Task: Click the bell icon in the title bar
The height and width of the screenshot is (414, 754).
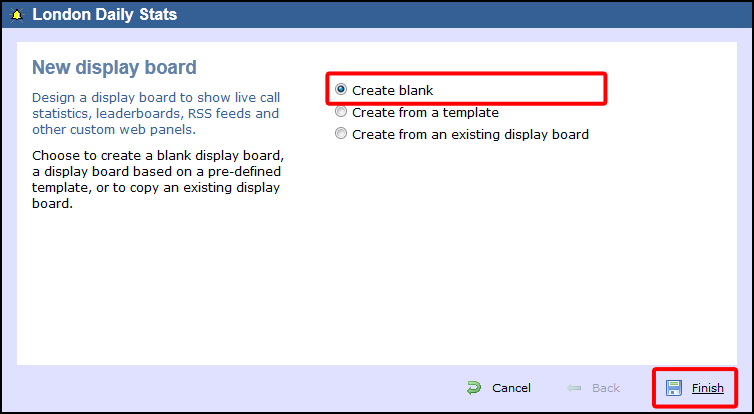Action: coord(17,15)
